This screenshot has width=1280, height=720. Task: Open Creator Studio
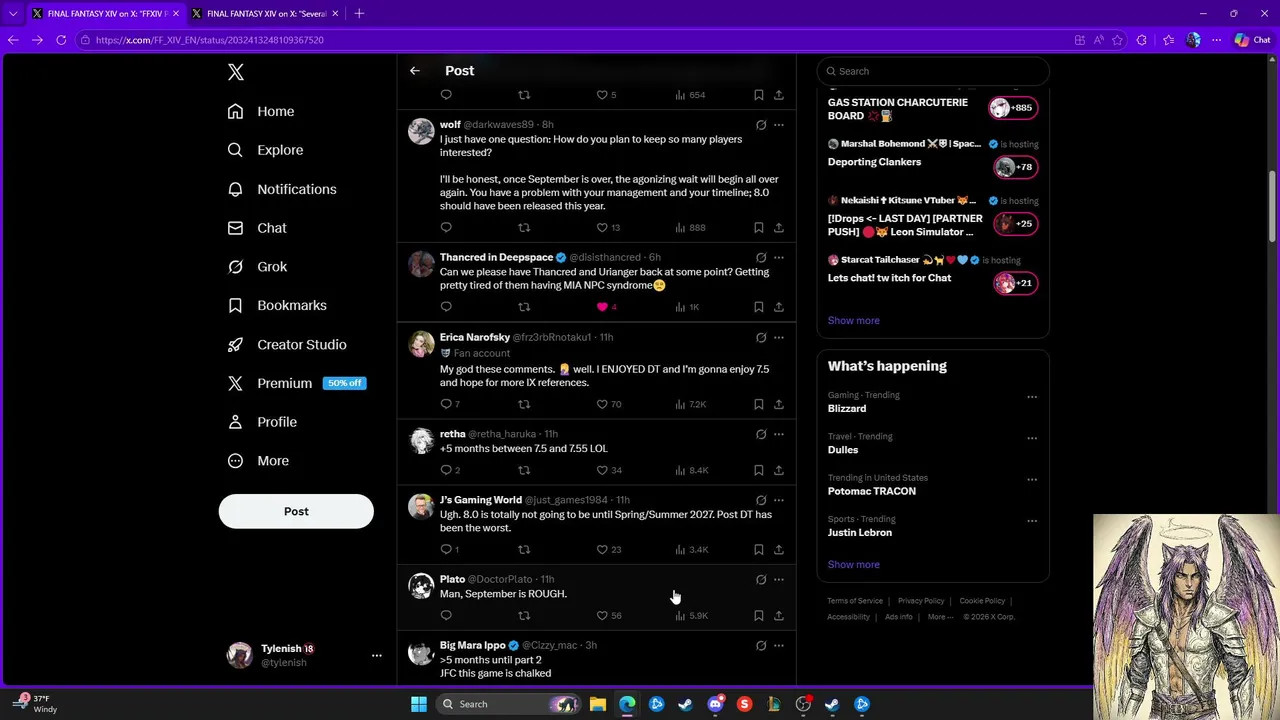pos(287,344)
